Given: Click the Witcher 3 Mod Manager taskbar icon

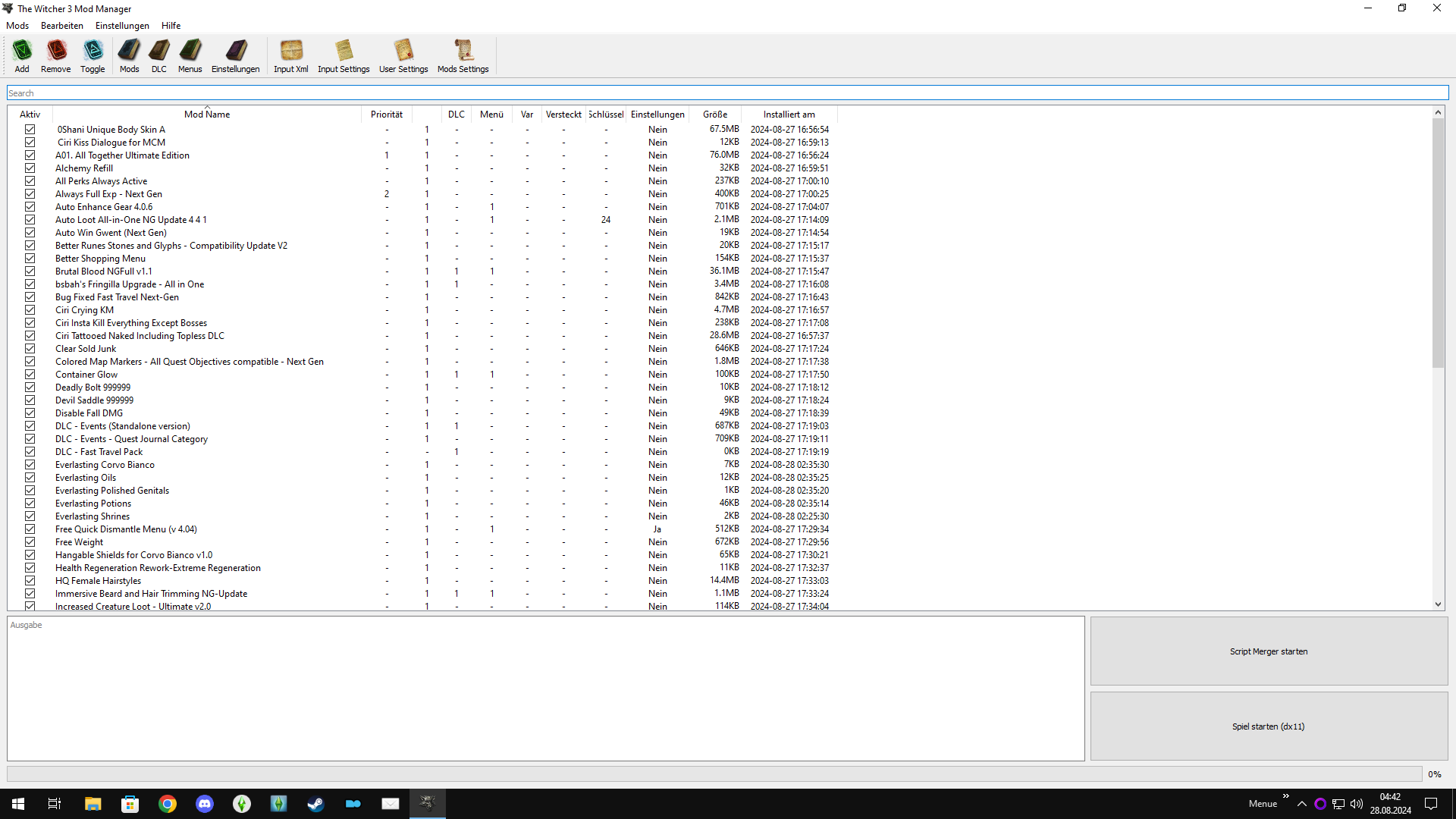Looking at the screenshot, I should point(428,804).
